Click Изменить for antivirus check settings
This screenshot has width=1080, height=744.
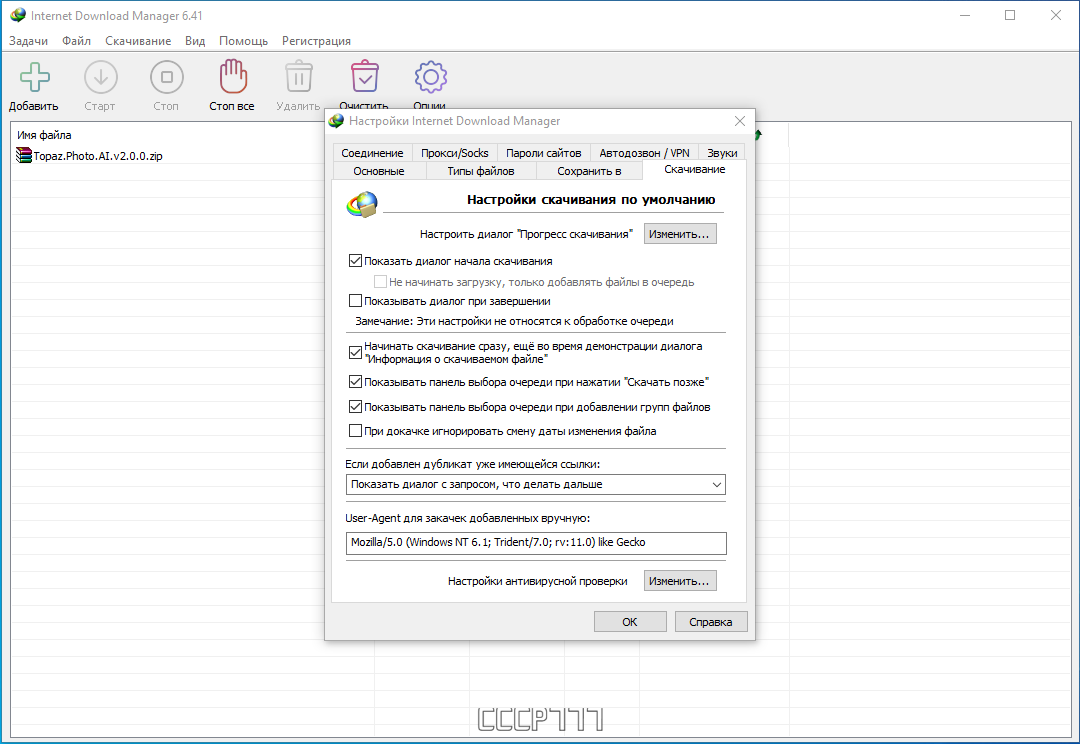pyautogui.click(x=680, y=581)
